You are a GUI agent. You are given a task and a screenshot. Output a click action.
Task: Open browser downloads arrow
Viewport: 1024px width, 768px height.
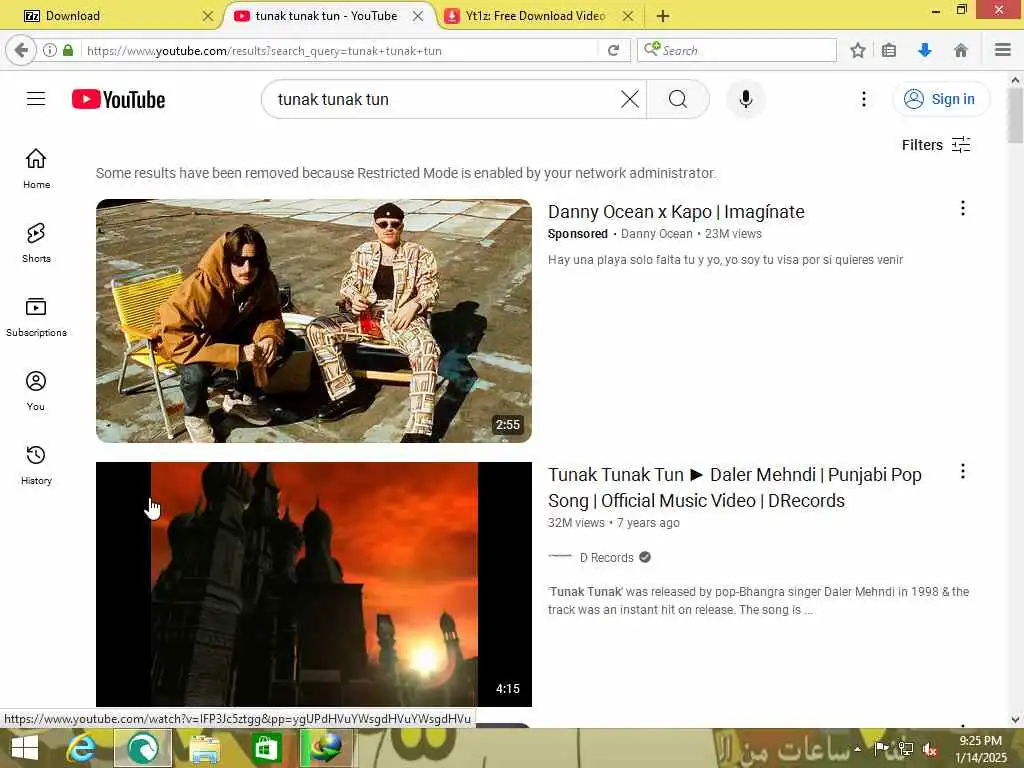(x=924, y=50)
